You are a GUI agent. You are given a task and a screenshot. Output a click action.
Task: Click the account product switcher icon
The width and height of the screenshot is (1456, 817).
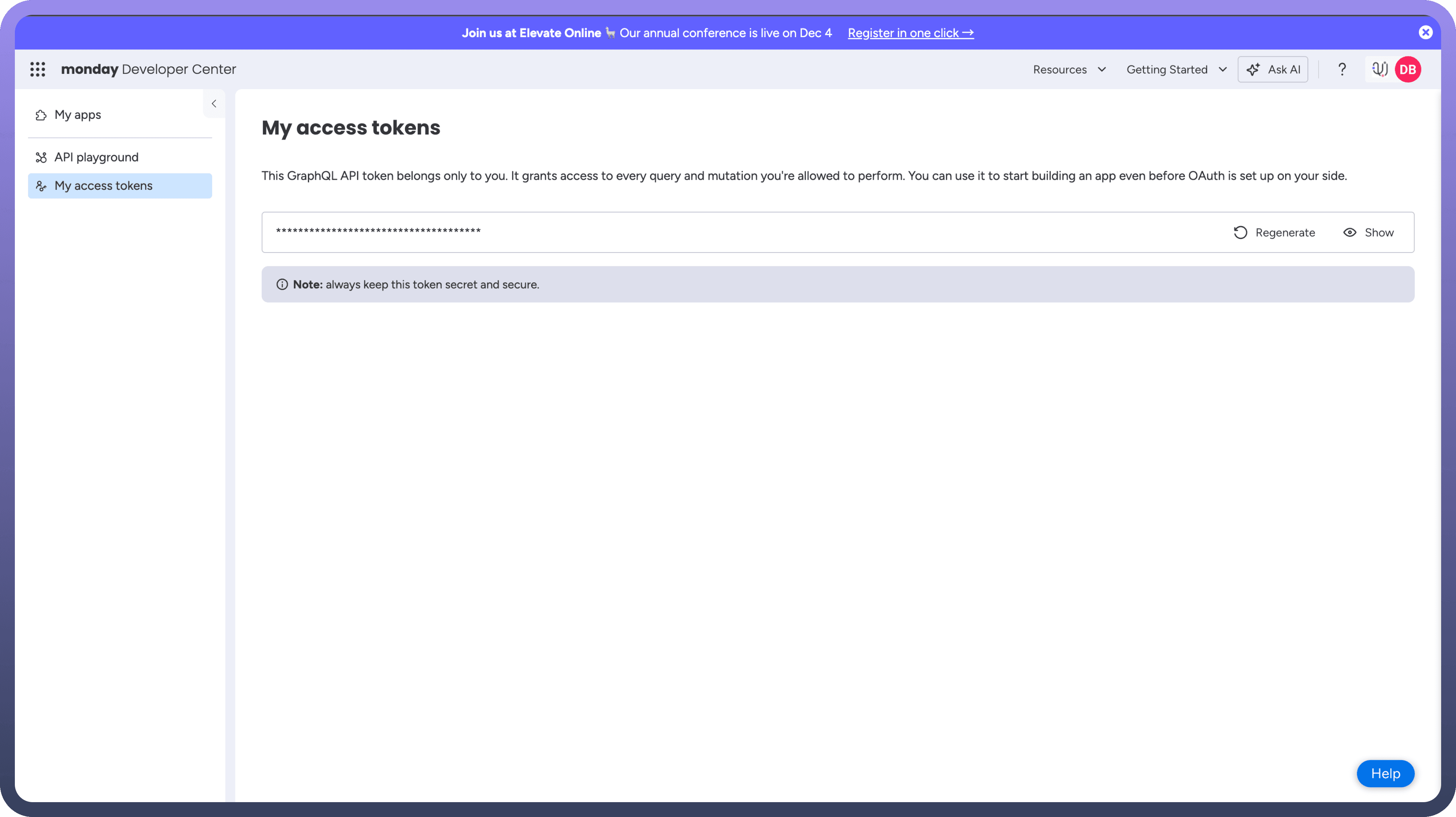[1379, 69]
